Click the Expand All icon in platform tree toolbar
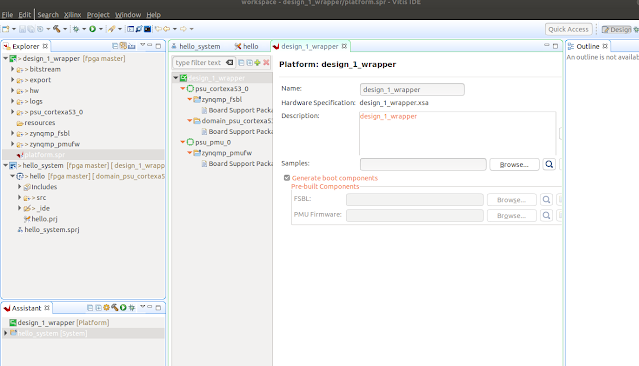This screenshot has width=639, height=366. [249, 62]
